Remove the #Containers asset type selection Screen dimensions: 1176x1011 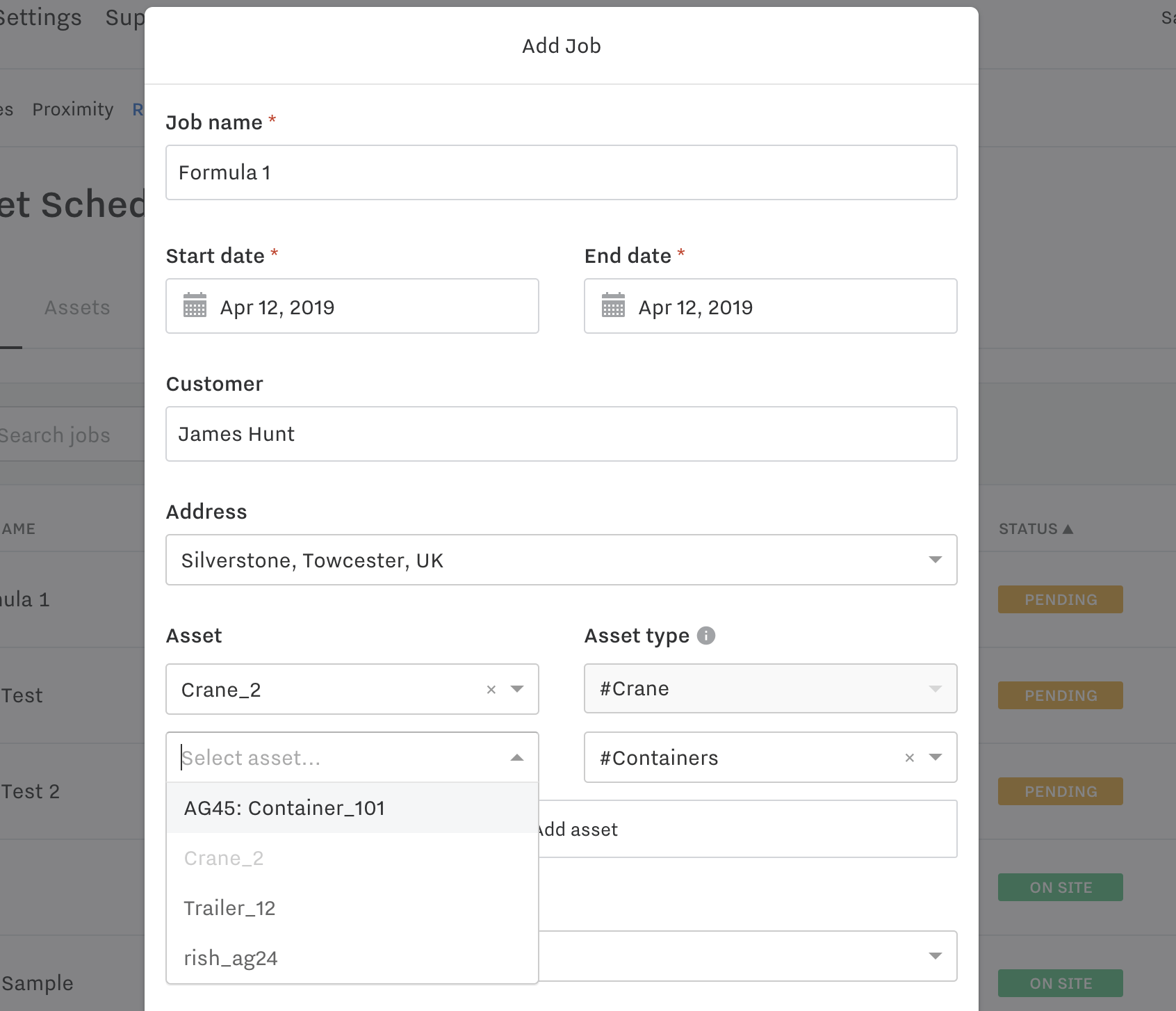point(909,758)
